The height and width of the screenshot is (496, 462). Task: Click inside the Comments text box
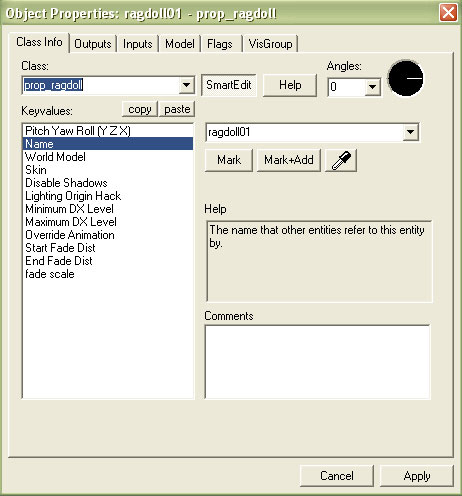point(317,362)
